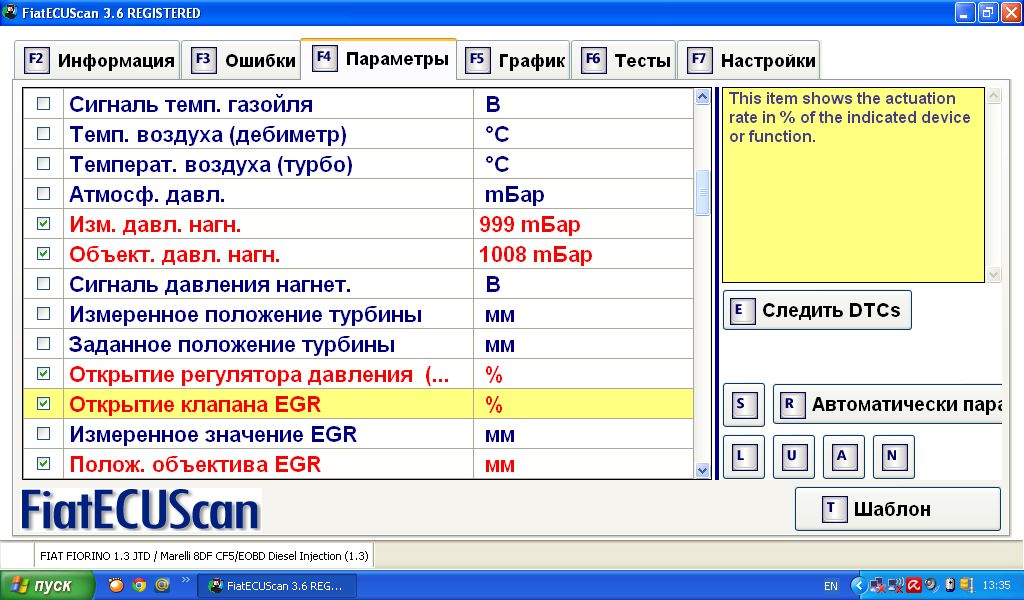Click FiatECUScan taskbar window button
The image size is (1024, 600).
(x=275, y=586)
